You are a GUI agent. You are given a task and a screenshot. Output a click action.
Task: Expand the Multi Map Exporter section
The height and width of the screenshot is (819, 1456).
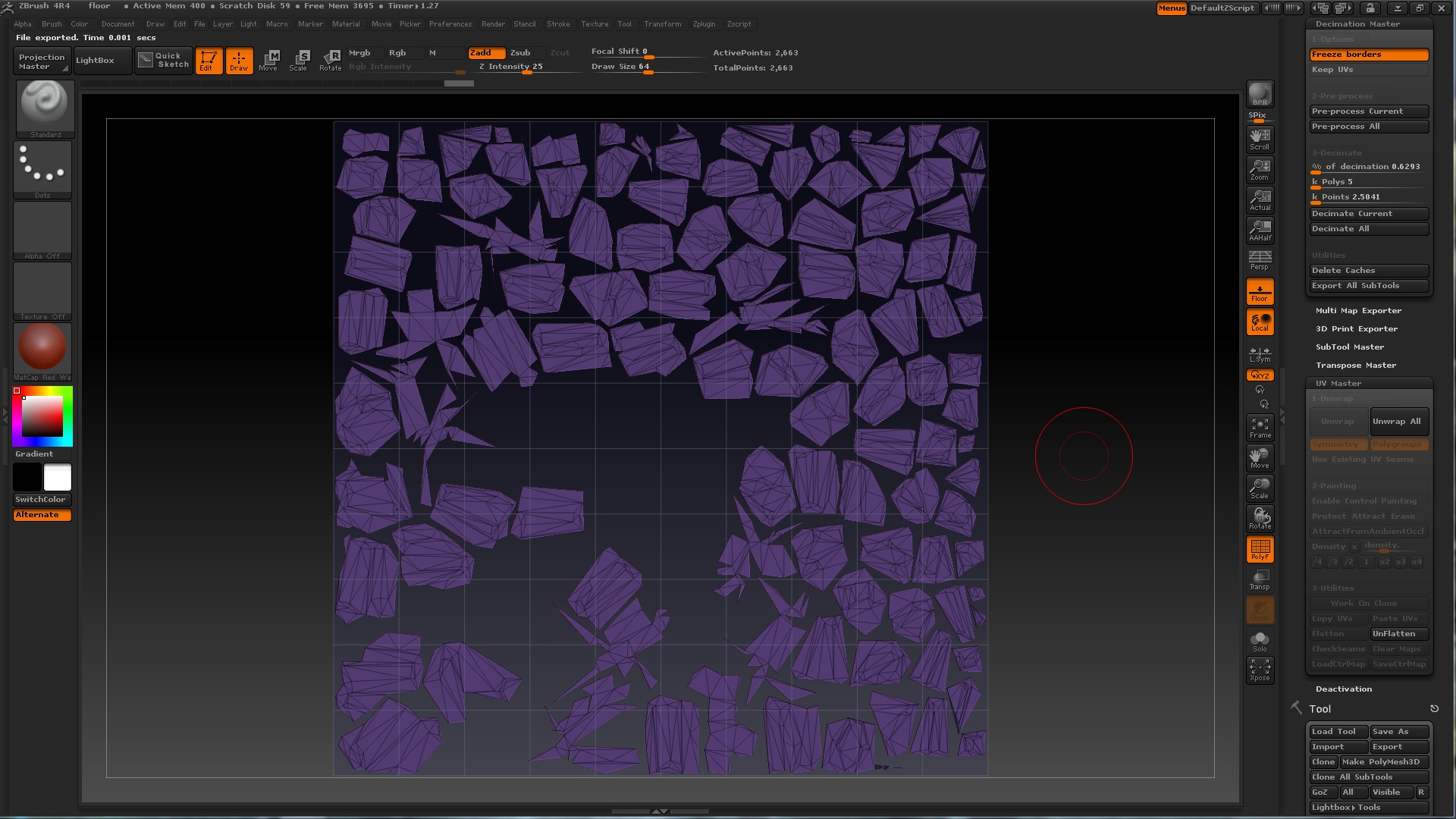(x=1358, y=310)
